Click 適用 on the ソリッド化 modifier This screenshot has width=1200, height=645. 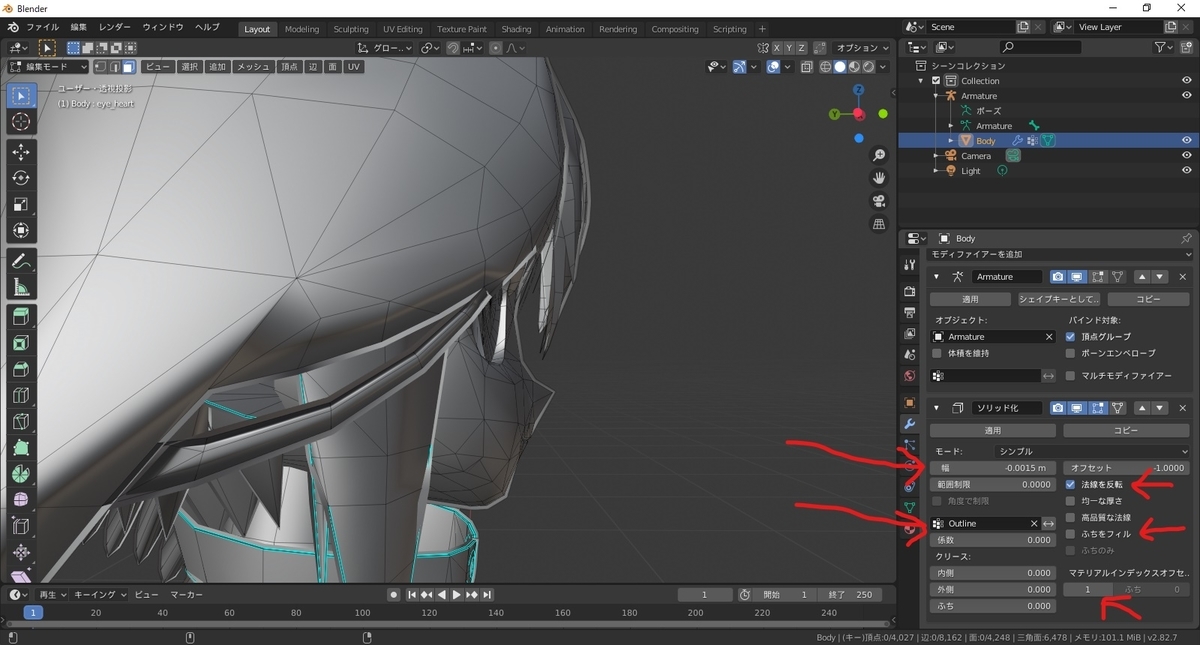pos(993,430)
